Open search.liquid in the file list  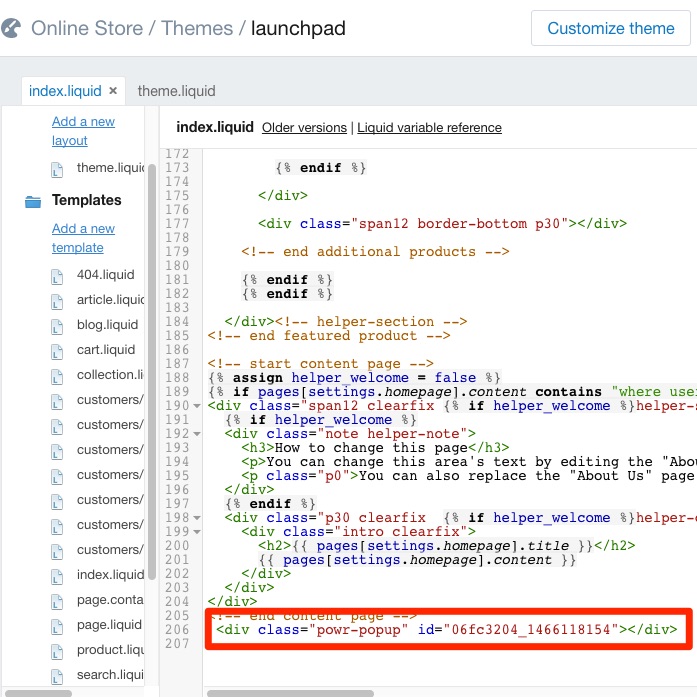coord(110,675)
